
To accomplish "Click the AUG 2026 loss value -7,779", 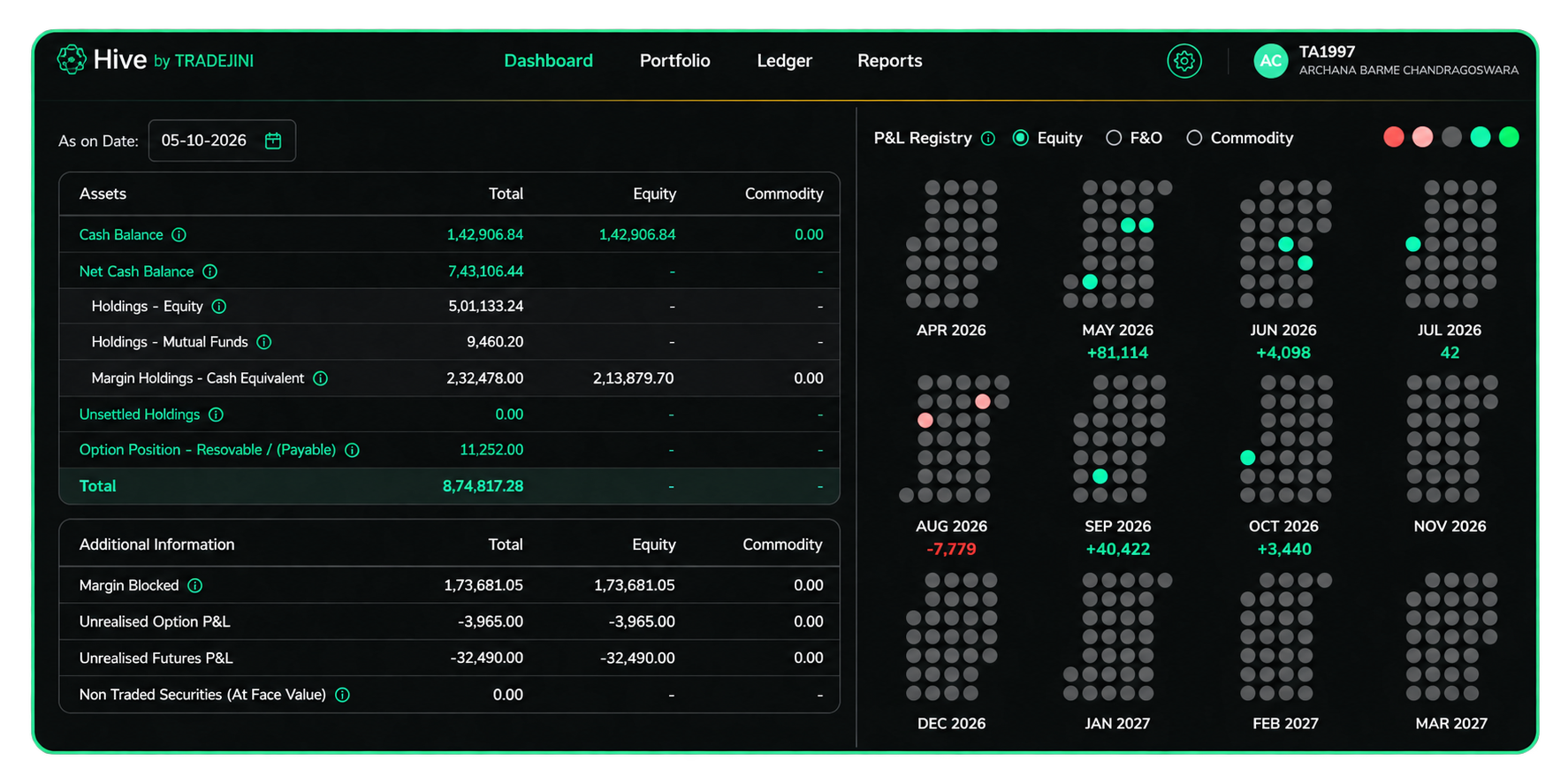I will coord(951,550).
